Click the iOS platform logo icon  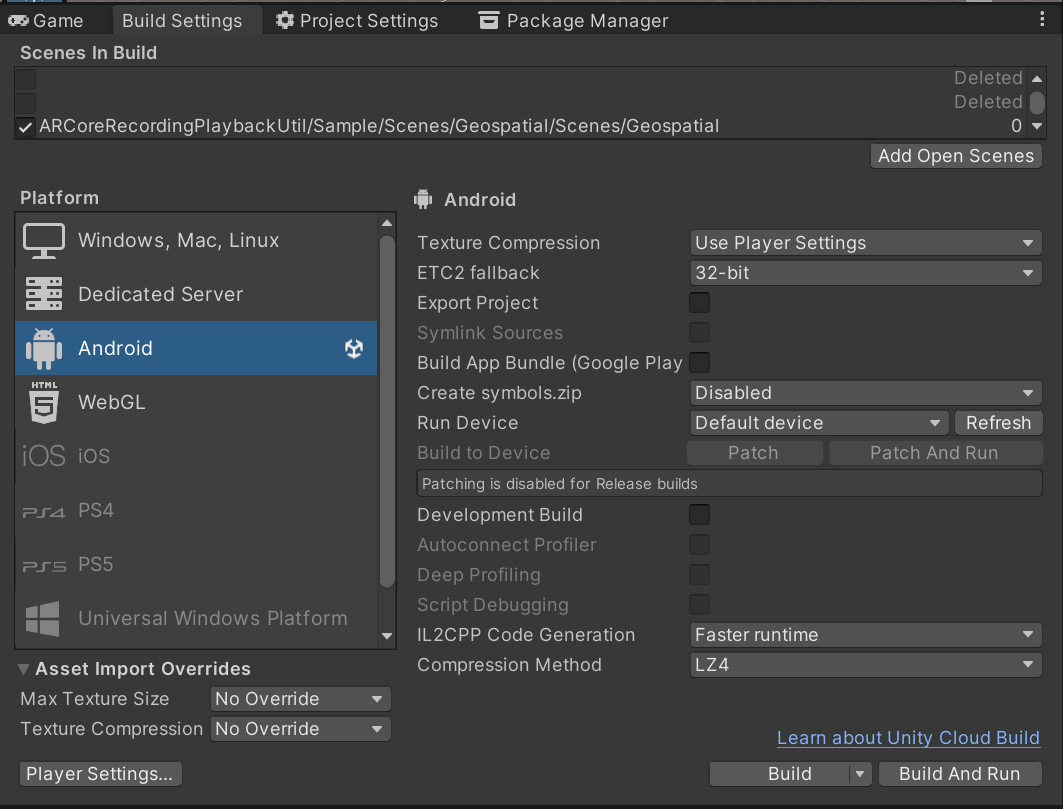(x=43, y=456)
